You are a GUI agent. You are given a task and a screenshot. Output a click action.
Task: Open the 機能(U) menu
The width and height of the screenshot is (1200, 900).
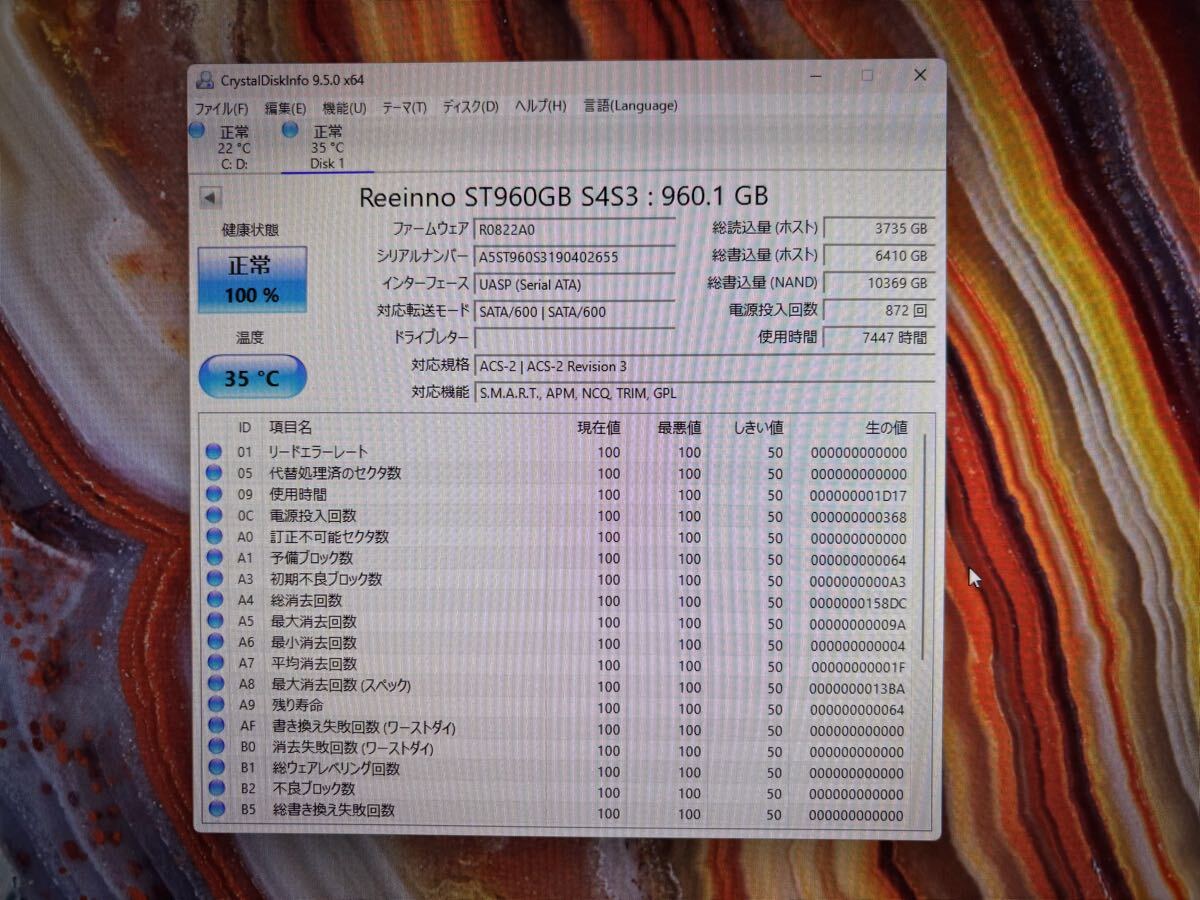[x=343, y=107]
